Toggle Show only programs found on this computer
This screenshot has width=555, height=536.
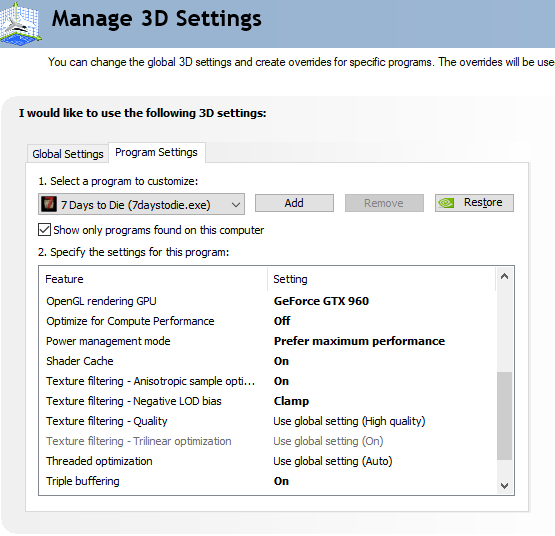click(44, 230)
